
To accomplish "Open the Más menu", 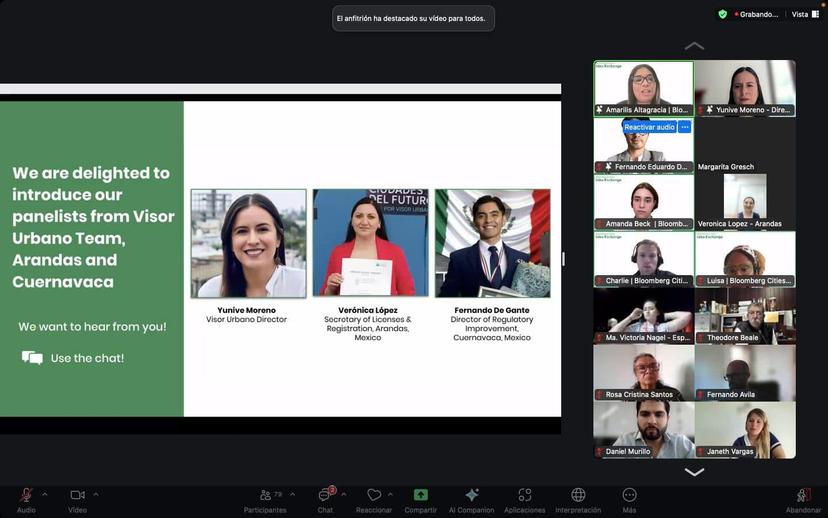I will 629,496.
